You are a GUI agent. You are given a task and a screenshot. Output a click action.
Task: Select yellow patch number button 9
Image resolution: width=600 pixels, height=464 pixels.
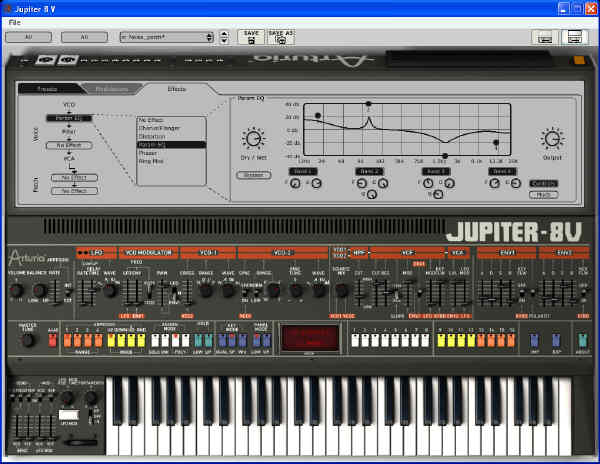coord(441,340)
